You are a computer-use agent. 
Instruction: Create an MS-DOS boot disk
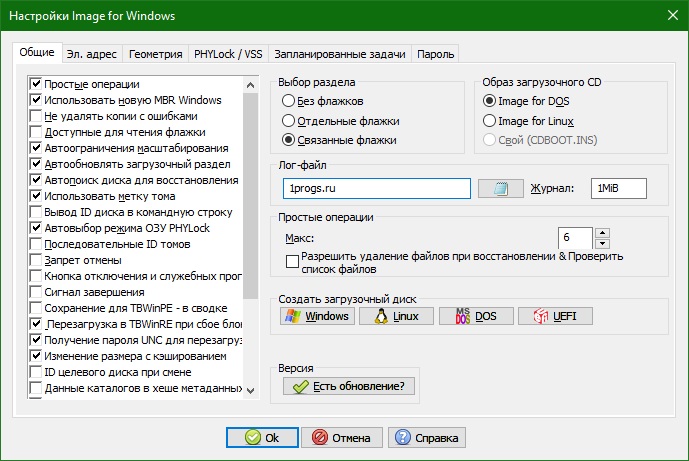click(x=476, y=316)
